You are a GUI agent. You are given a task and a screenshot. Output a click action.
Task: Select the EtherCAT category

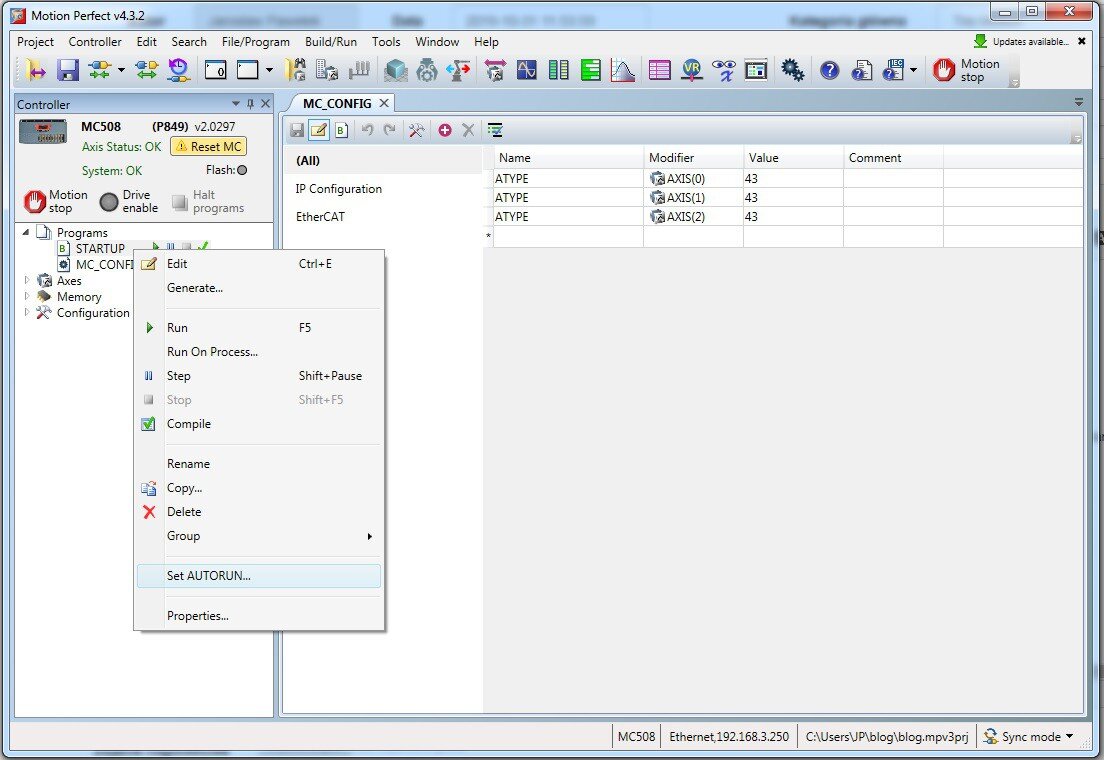(320, 217)
